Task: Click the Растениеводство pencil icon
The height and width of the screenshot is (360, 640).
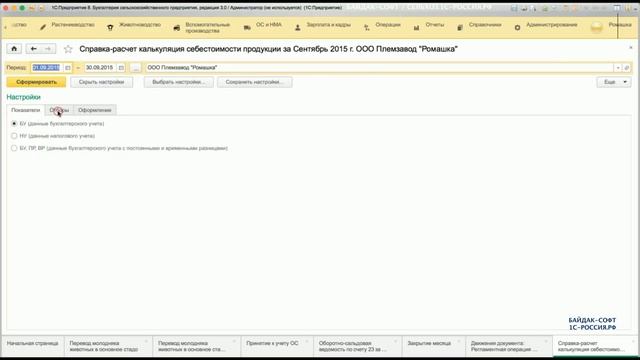Action: [43, 27]
